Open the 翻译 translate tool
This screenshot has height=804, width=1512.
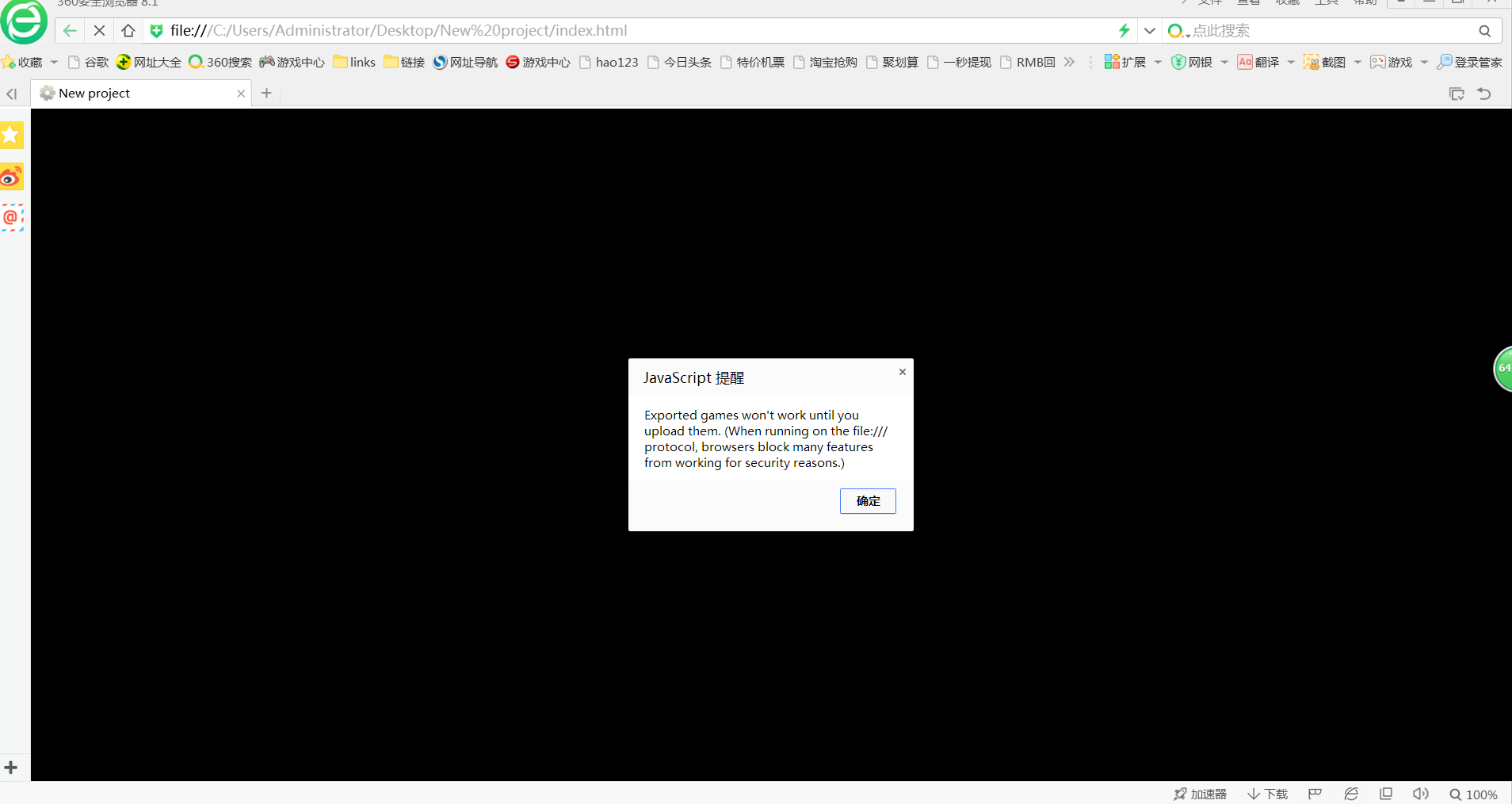pyautogui.click(x=1258, y=62)
